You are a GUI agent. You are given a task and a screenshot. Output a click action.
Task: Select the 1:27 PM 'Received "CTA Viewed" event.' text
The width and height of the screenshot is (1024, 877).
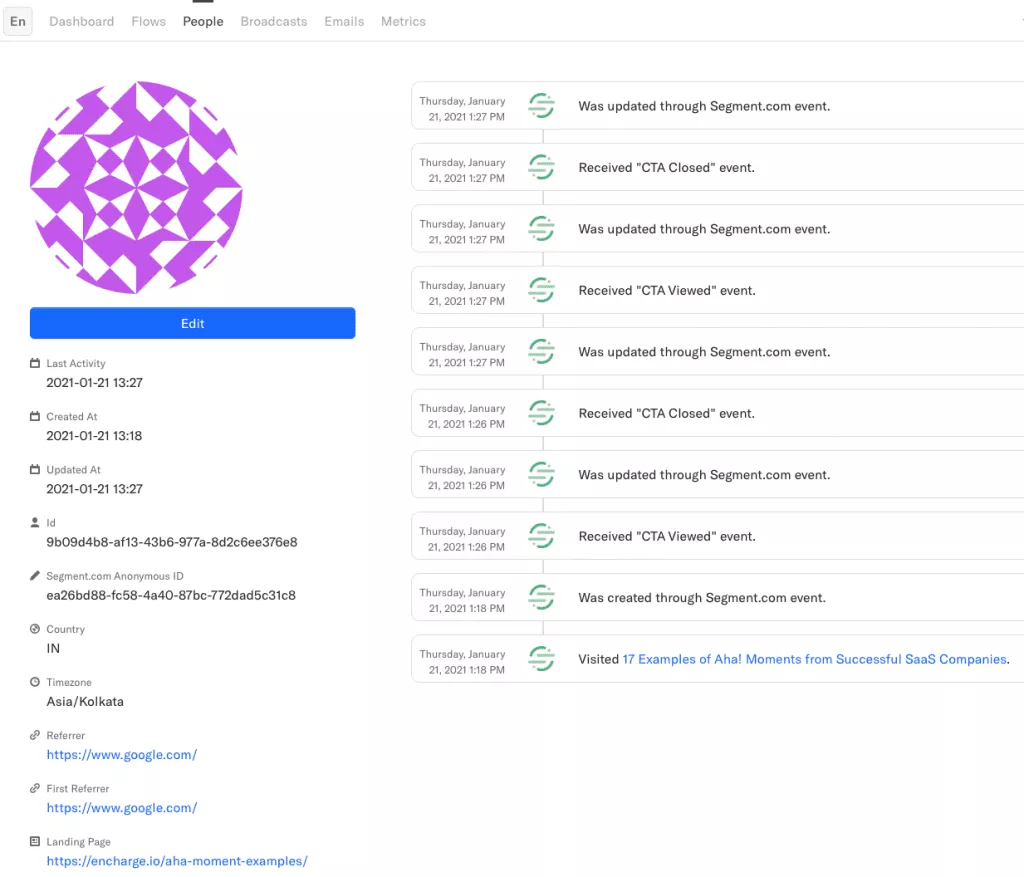[x=667, y=291]
